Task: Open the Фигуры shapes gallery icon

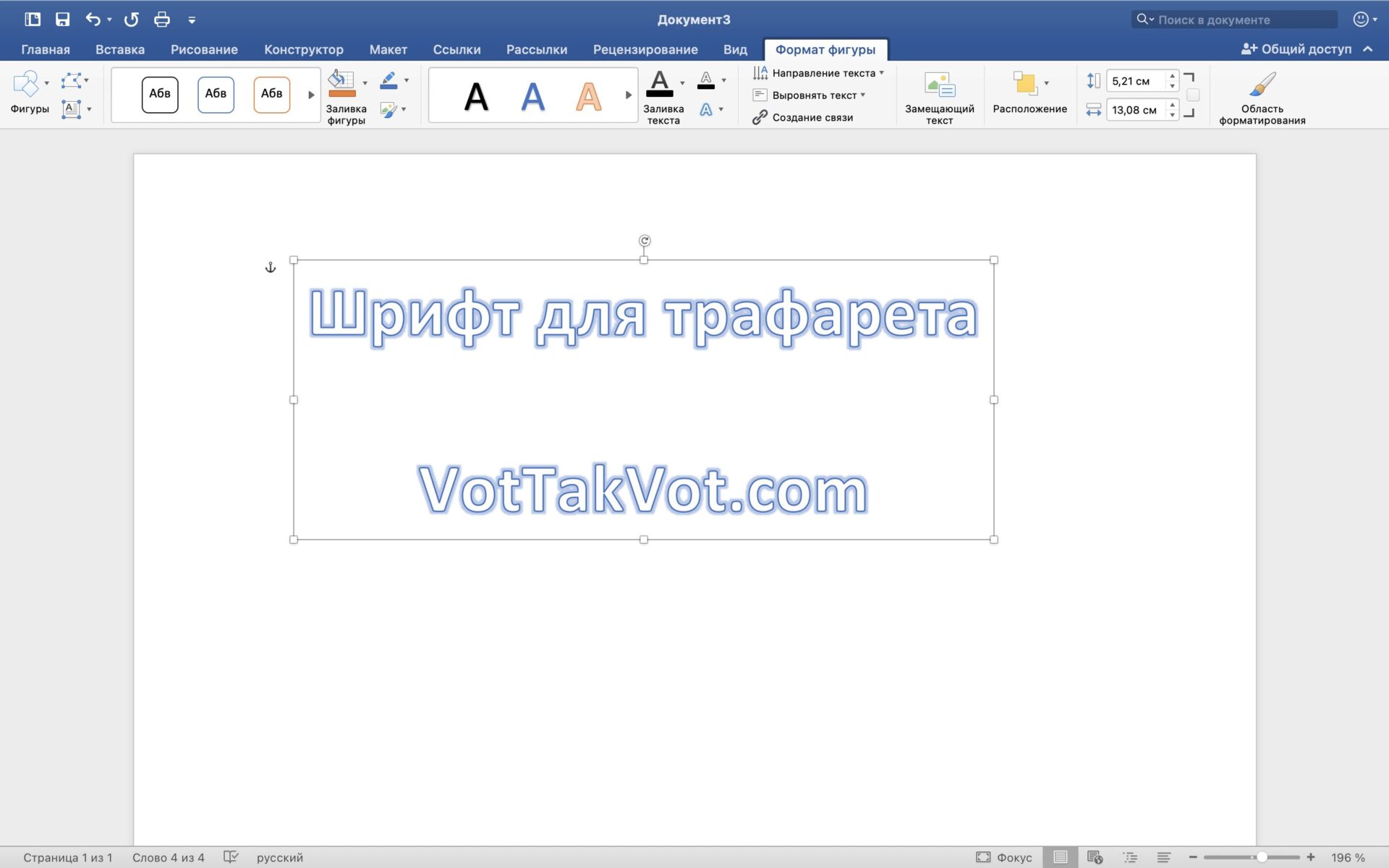Action: pyautogui.click(x=26, y=83)
